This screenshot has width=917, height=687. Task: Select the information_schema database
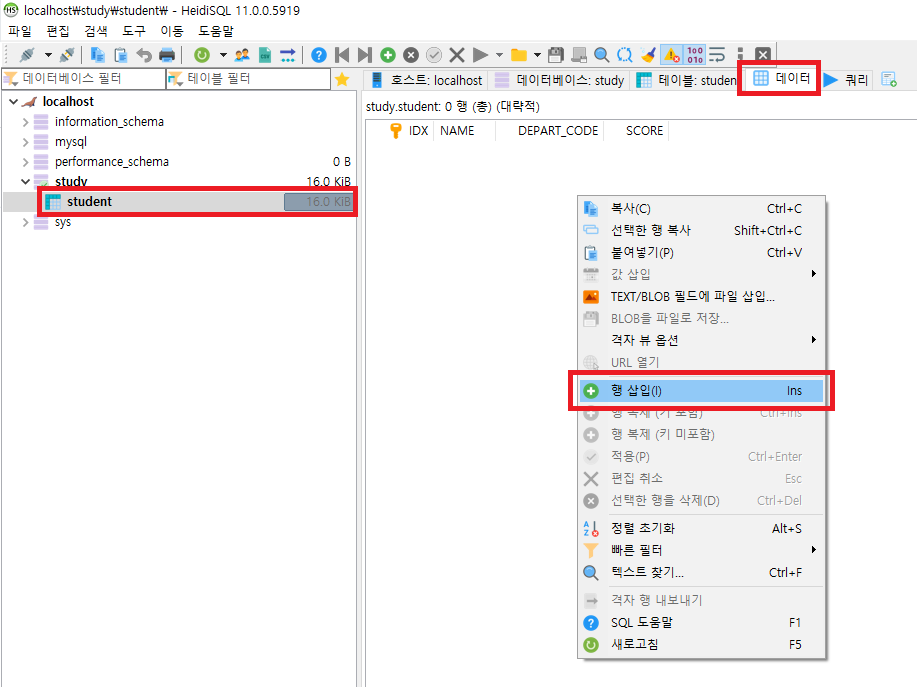click(x=109, y=122)
